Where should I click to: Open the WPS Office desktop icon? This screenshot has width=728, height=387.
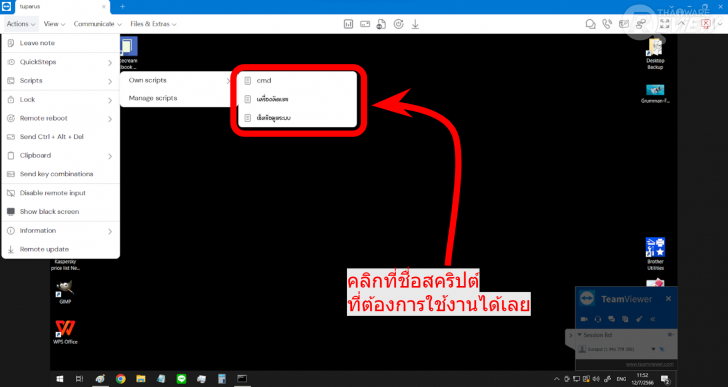[65, 331]
